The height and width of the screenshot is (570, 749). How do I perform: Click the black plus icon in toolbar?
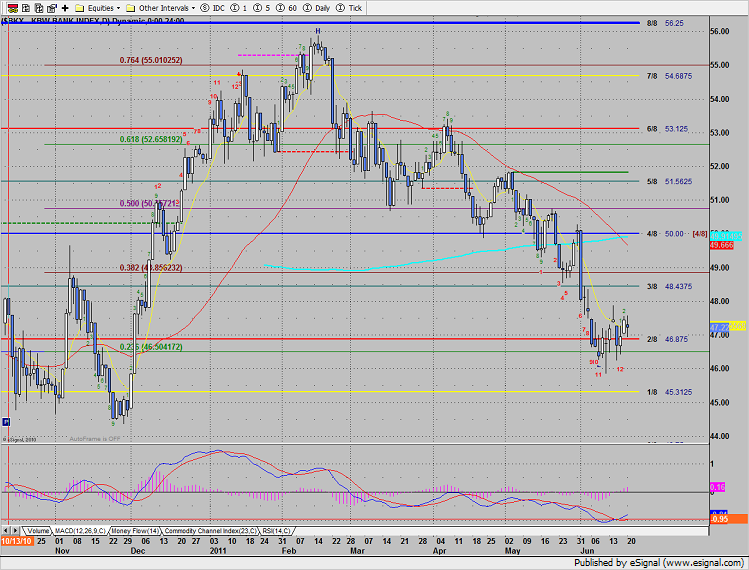(x=65, y=8)
